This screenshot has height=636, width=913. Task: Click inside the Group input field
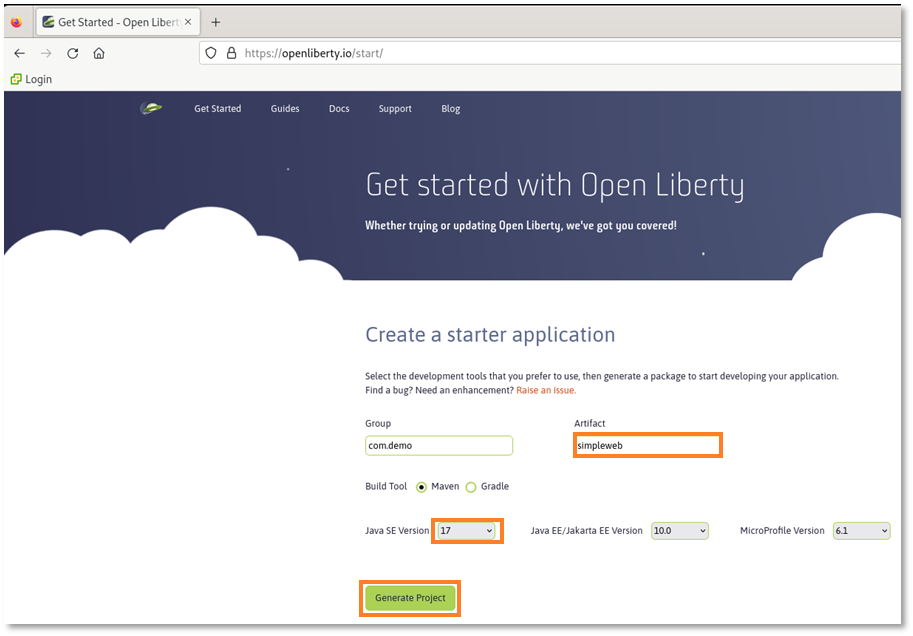438,445
